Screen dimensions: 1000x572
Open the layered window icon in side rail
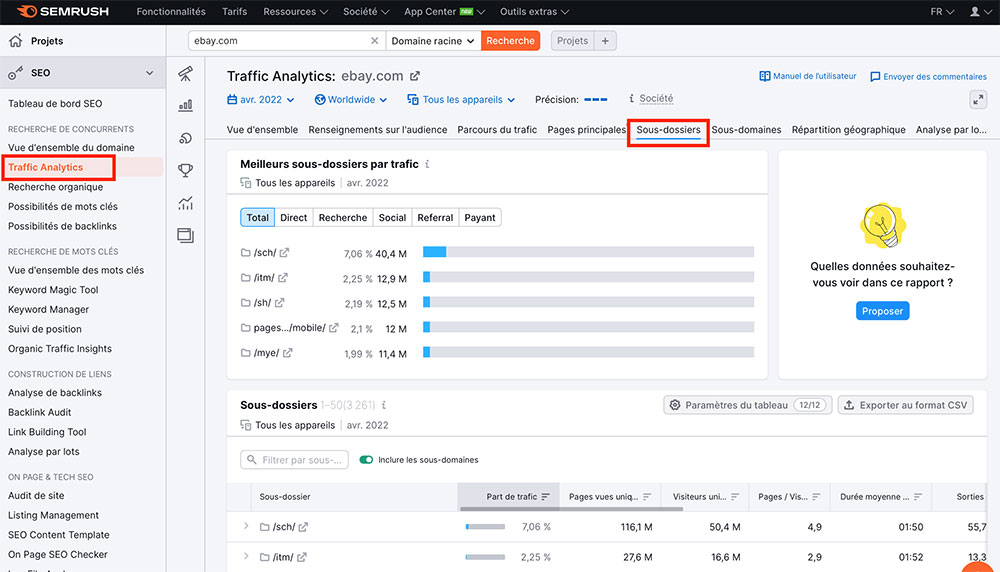point(186,235)
